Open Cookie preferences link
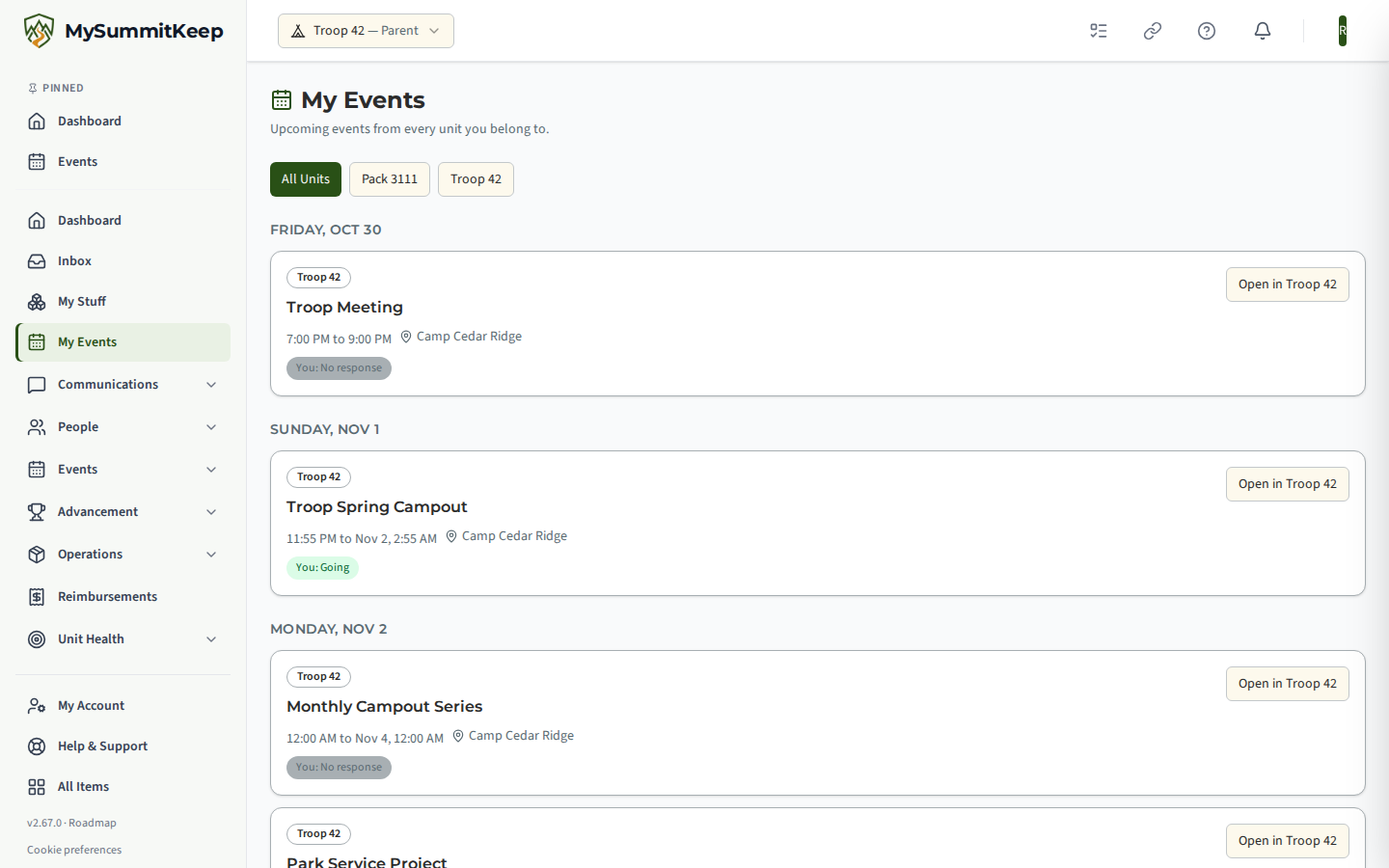 point(74,850)
